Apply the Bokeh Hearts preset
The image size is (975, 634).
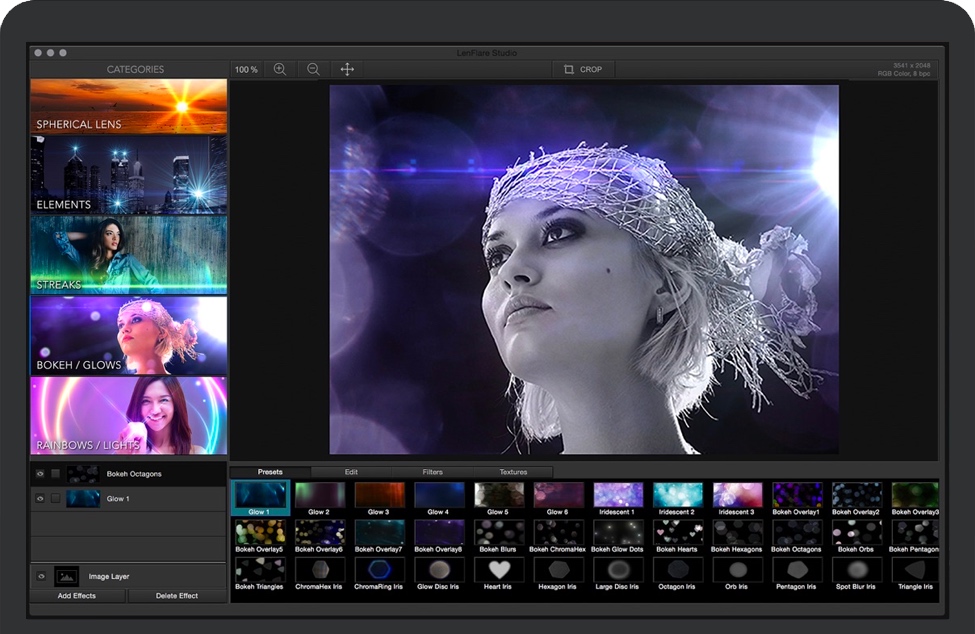677,533
